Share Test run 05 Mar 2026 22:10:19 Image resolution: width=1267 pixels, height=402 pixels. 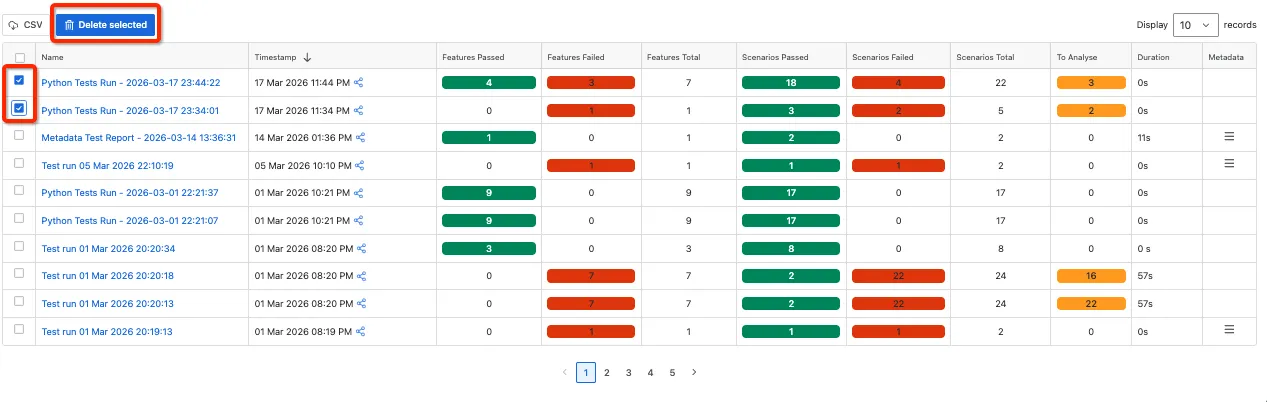(361, 166)
